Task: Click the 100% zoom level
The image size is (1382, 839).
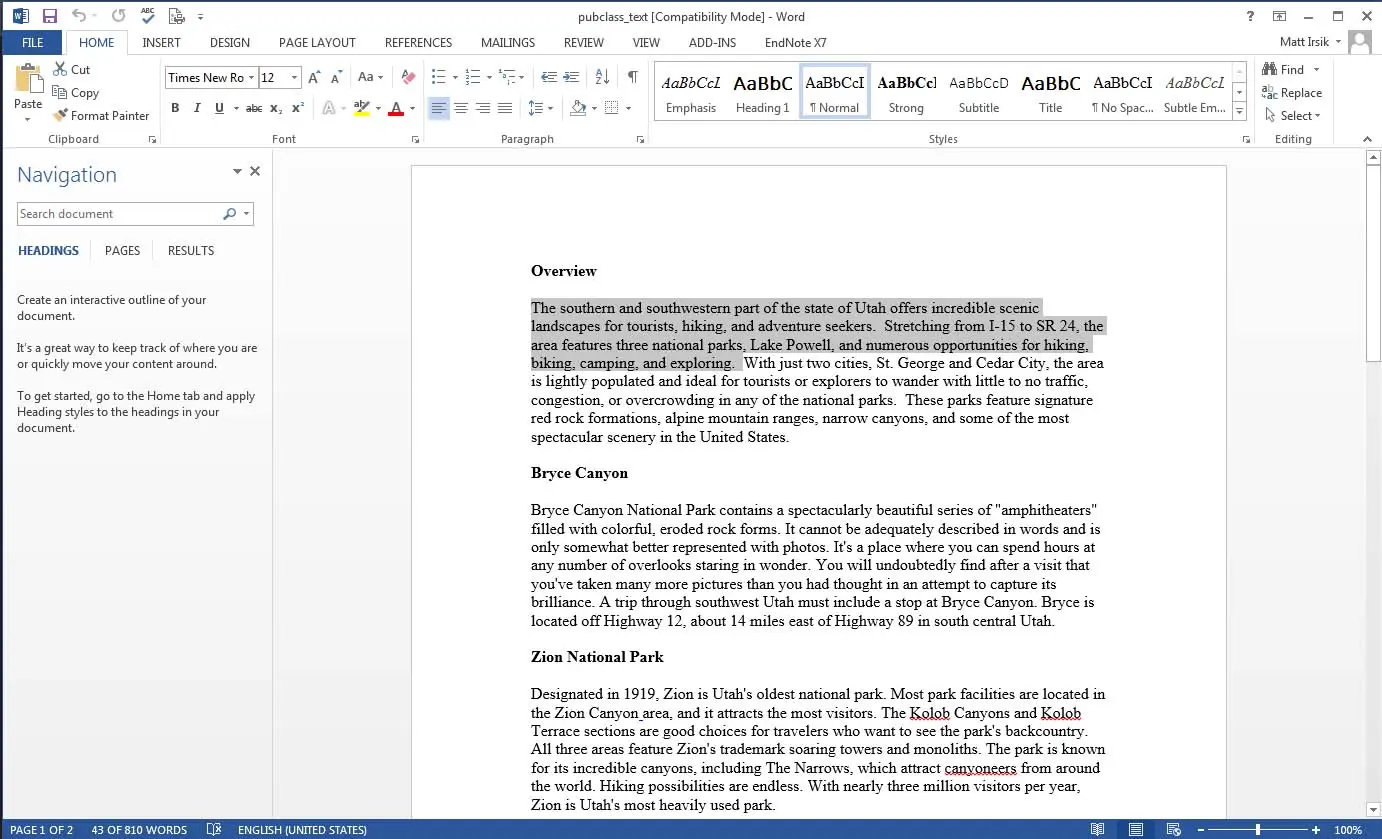Action: [1348, 830]
